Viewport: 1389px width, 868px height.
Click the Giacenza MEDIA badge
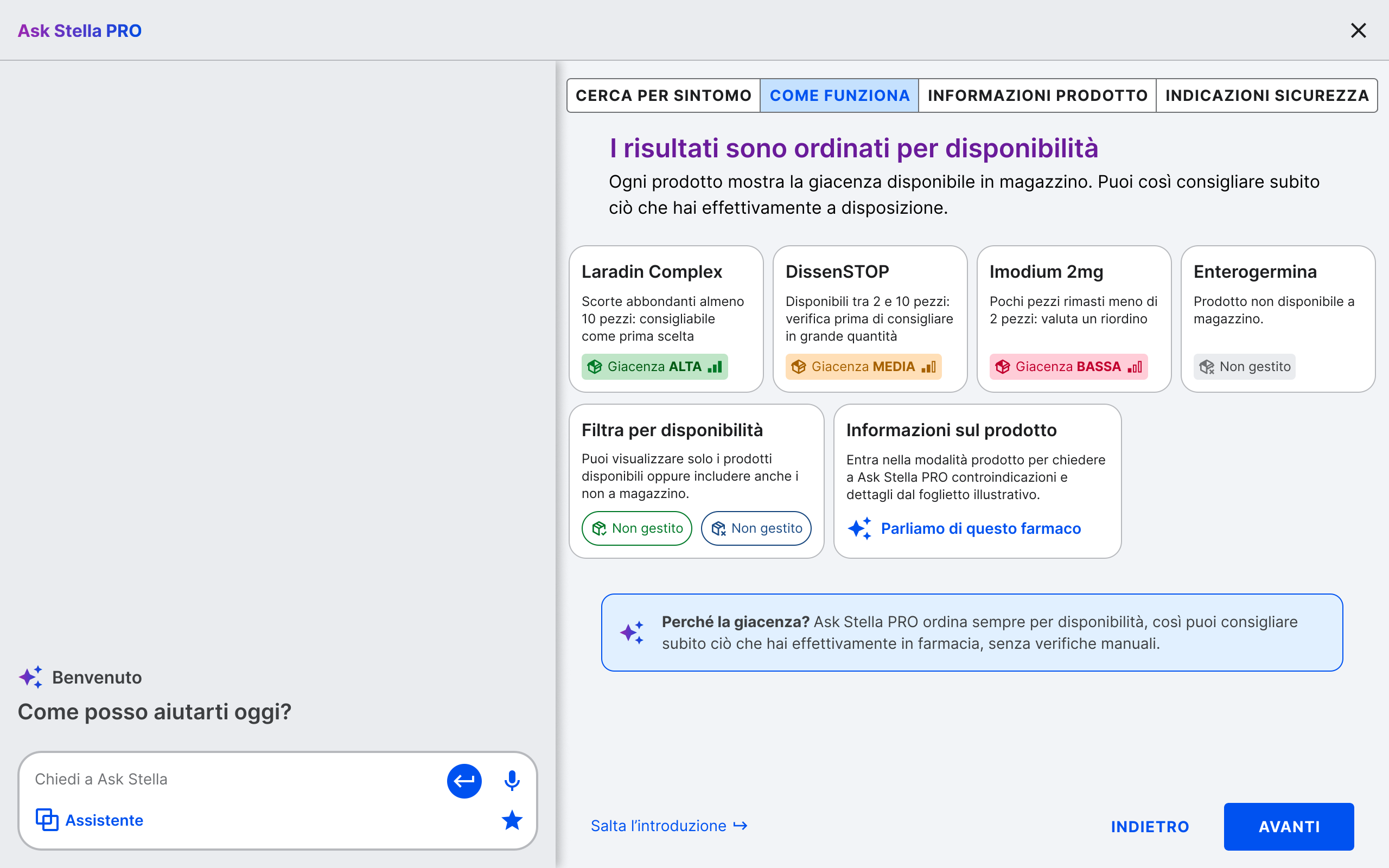863,367
